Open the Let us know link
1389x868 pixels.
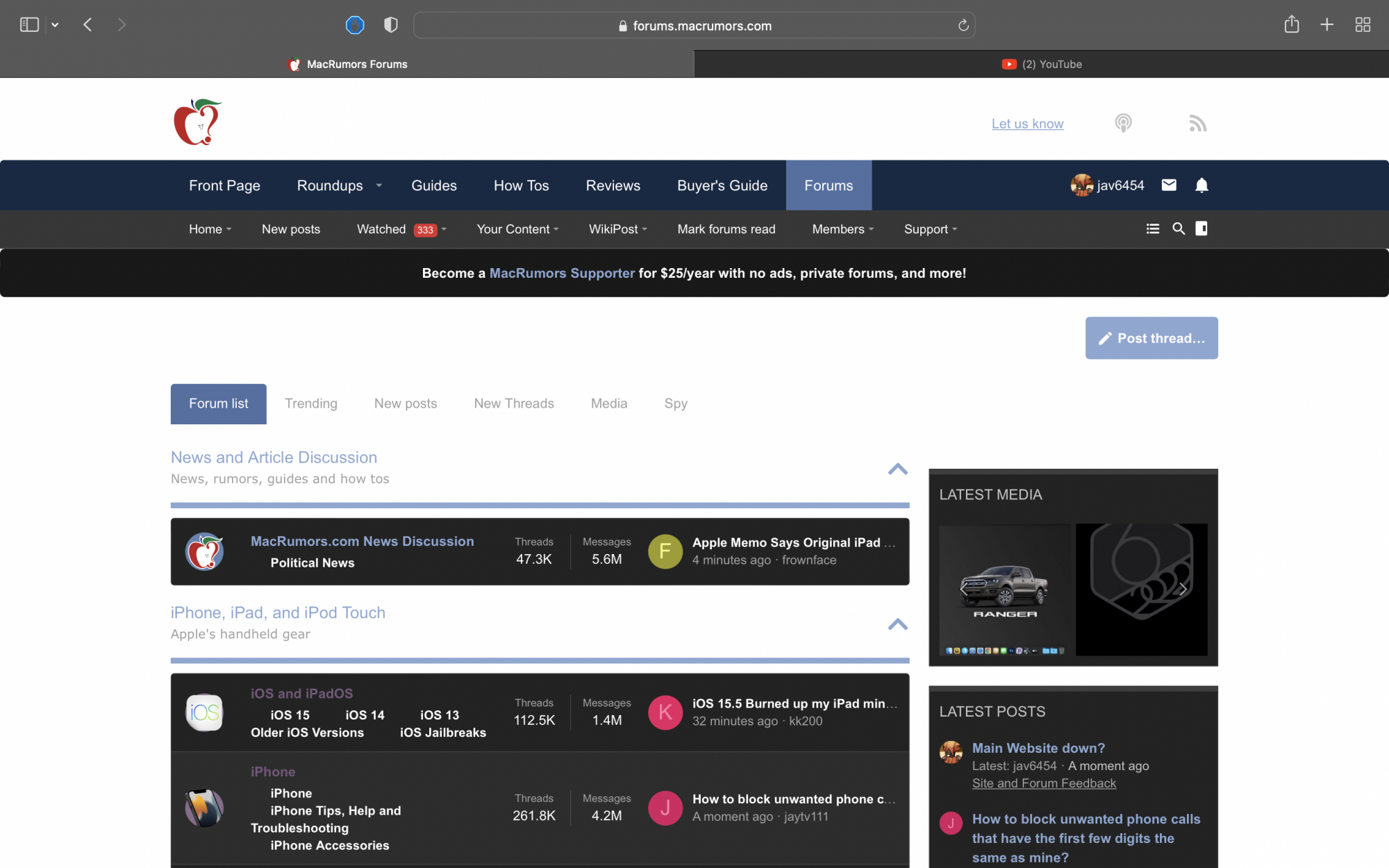pos(1027,124)
